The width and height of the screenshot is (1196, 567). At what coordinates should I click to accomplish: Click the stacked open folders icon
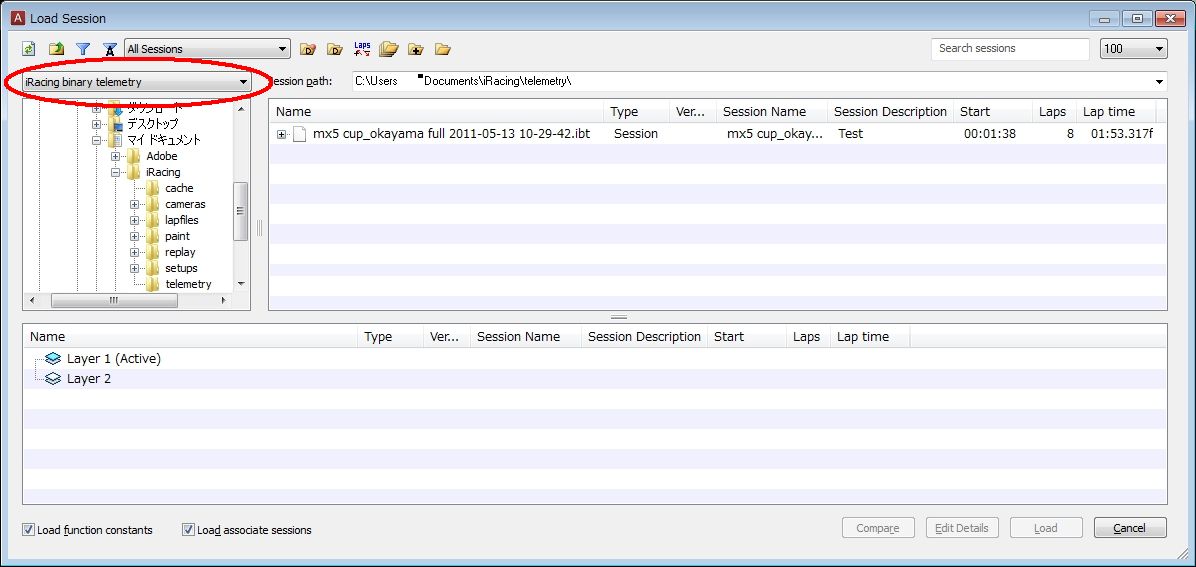(x=389, y=50)
